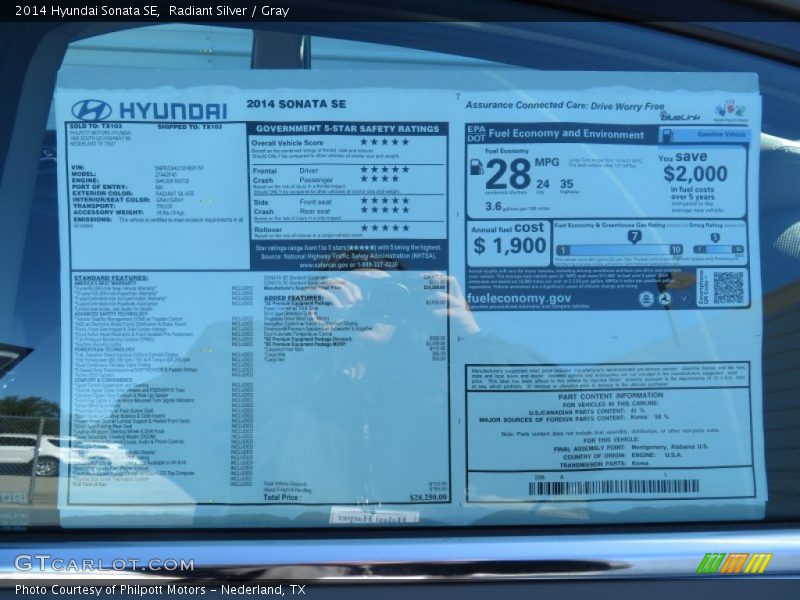Click the HYUNDAI wordmark text
The width and height of the screenshot is (800, 600).
tap(173, 111)
